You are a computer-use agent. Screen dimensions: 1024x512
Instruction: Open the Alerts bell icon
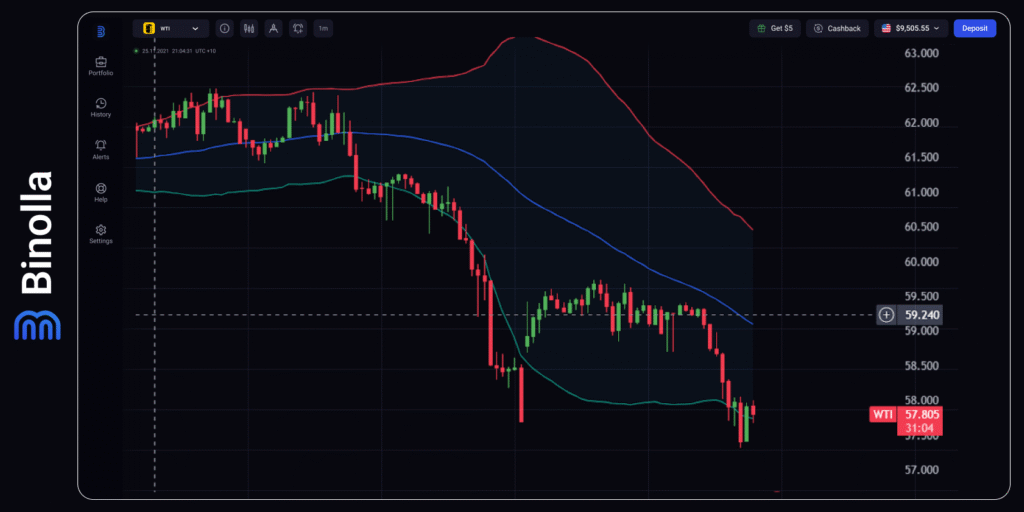coord(100,149)
